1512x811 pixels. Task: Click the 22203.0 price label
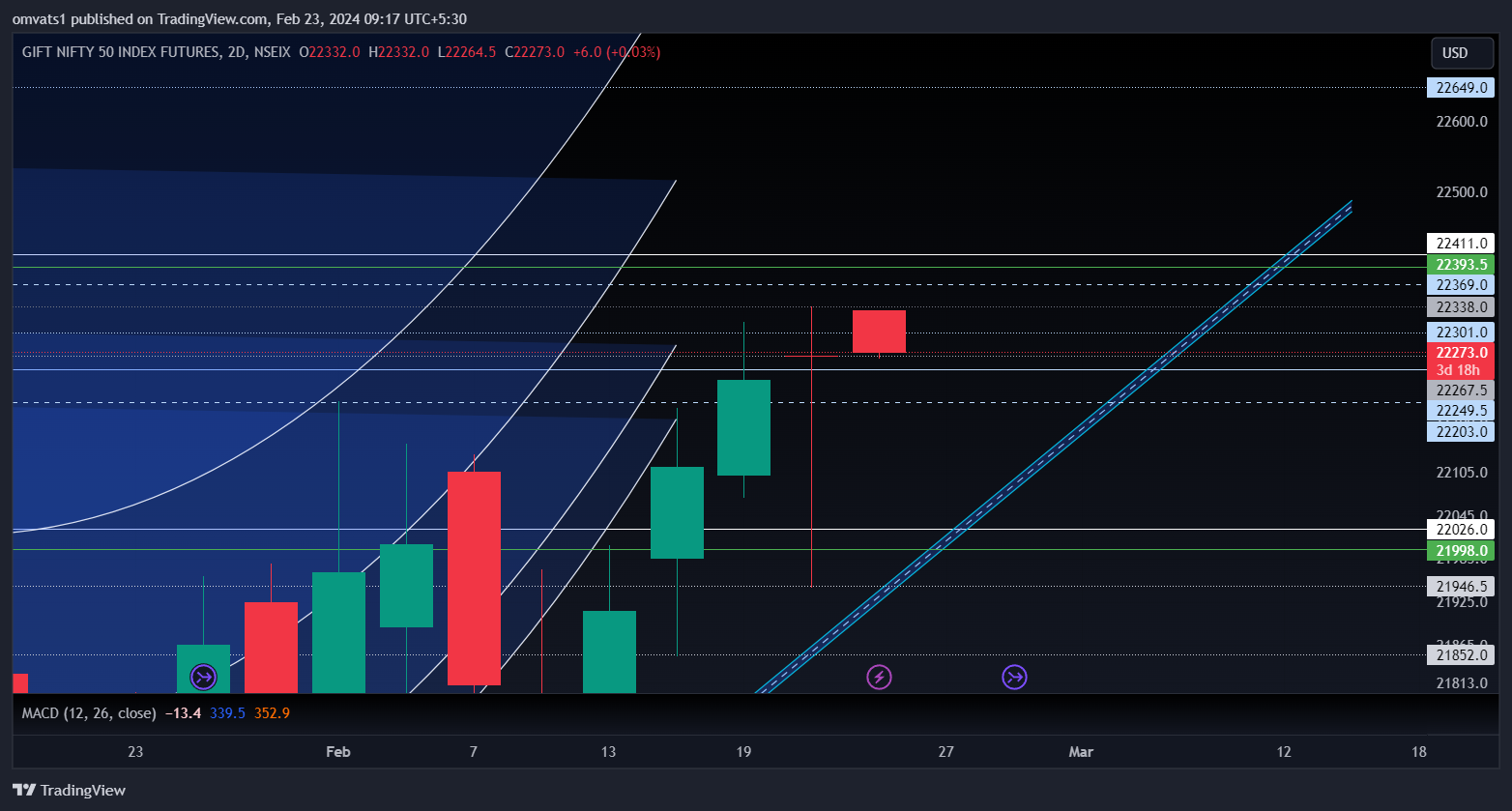[x=1461, y=432]
